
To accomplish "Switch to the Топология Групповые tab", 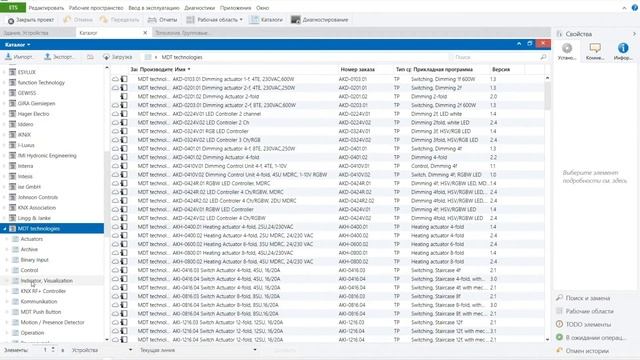I will pyautogui.click(x=182, y=33).
